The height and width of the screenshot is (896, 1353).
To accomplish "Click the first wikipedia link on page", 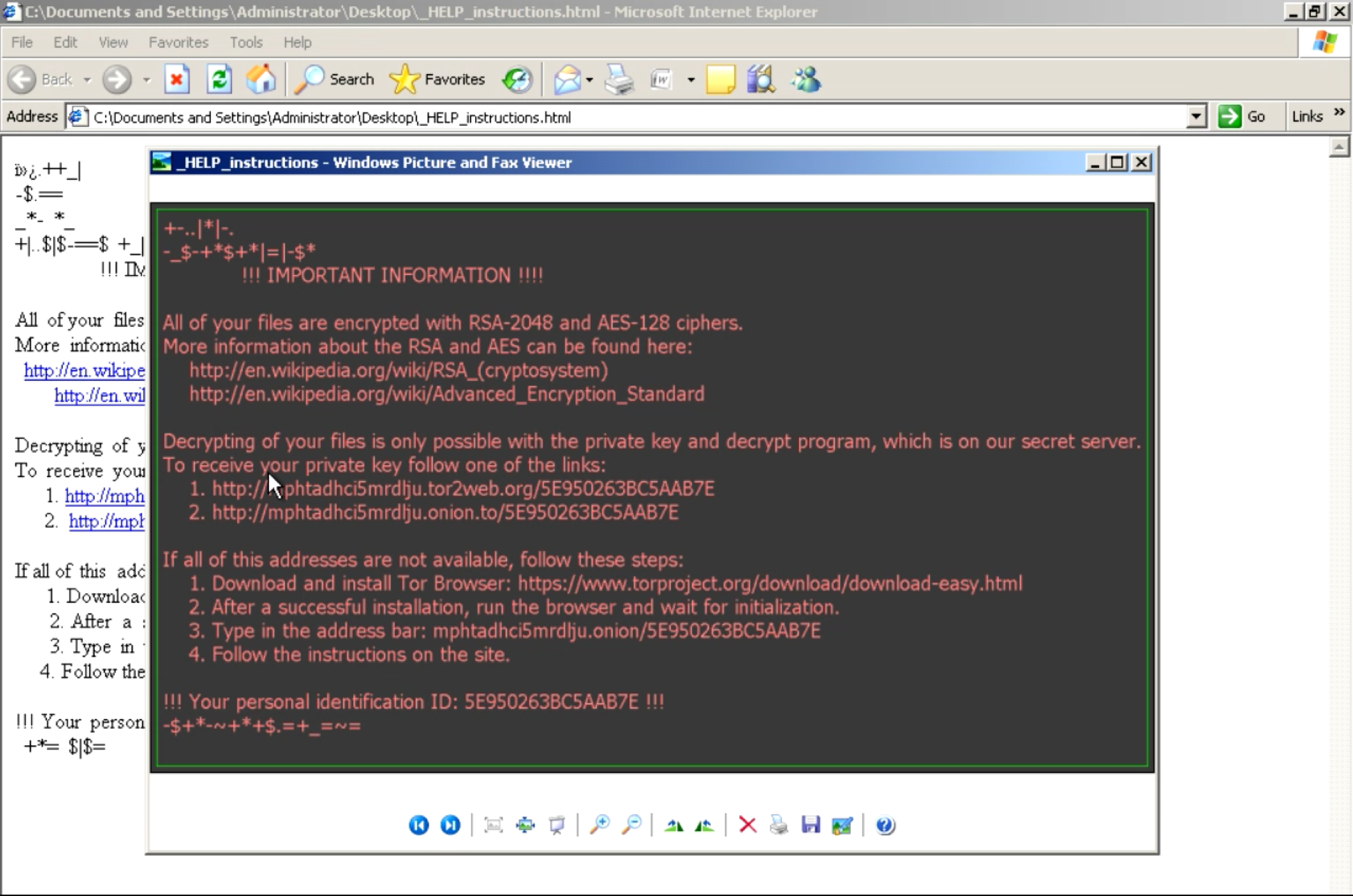I will (x=84, y=371).
